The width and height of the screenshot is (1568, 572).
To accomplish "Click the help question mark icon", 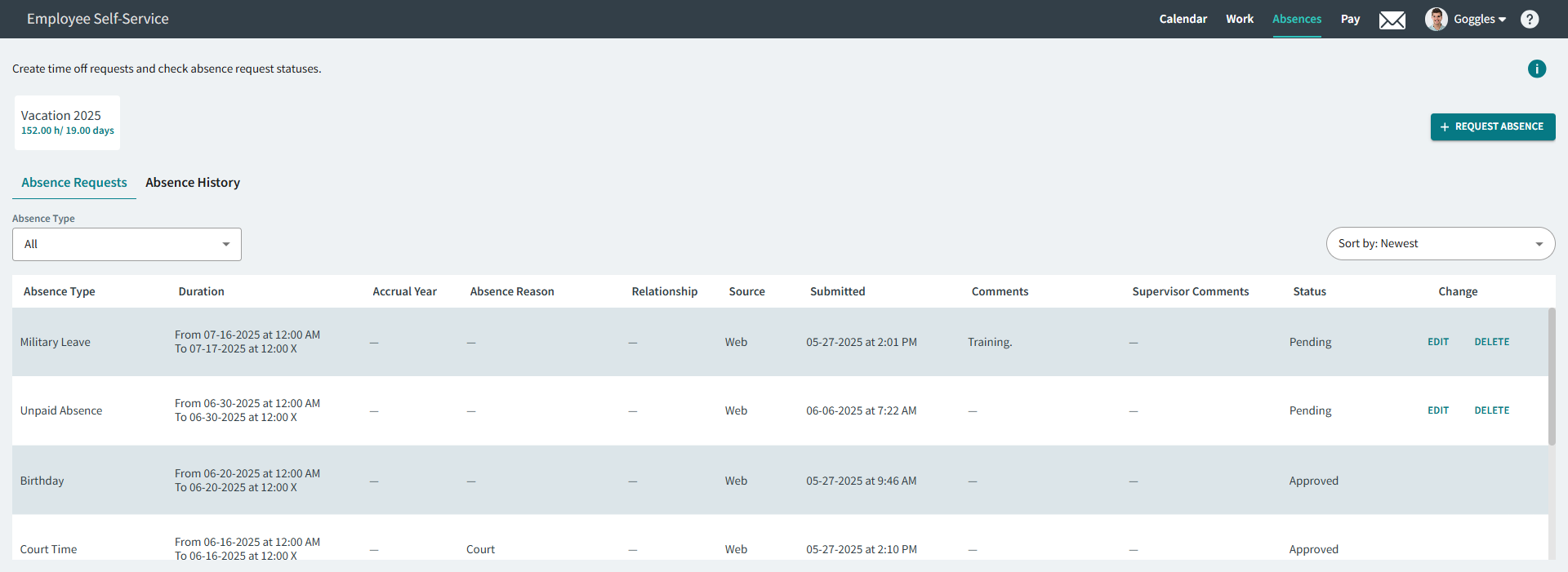I will (1530, 20).
